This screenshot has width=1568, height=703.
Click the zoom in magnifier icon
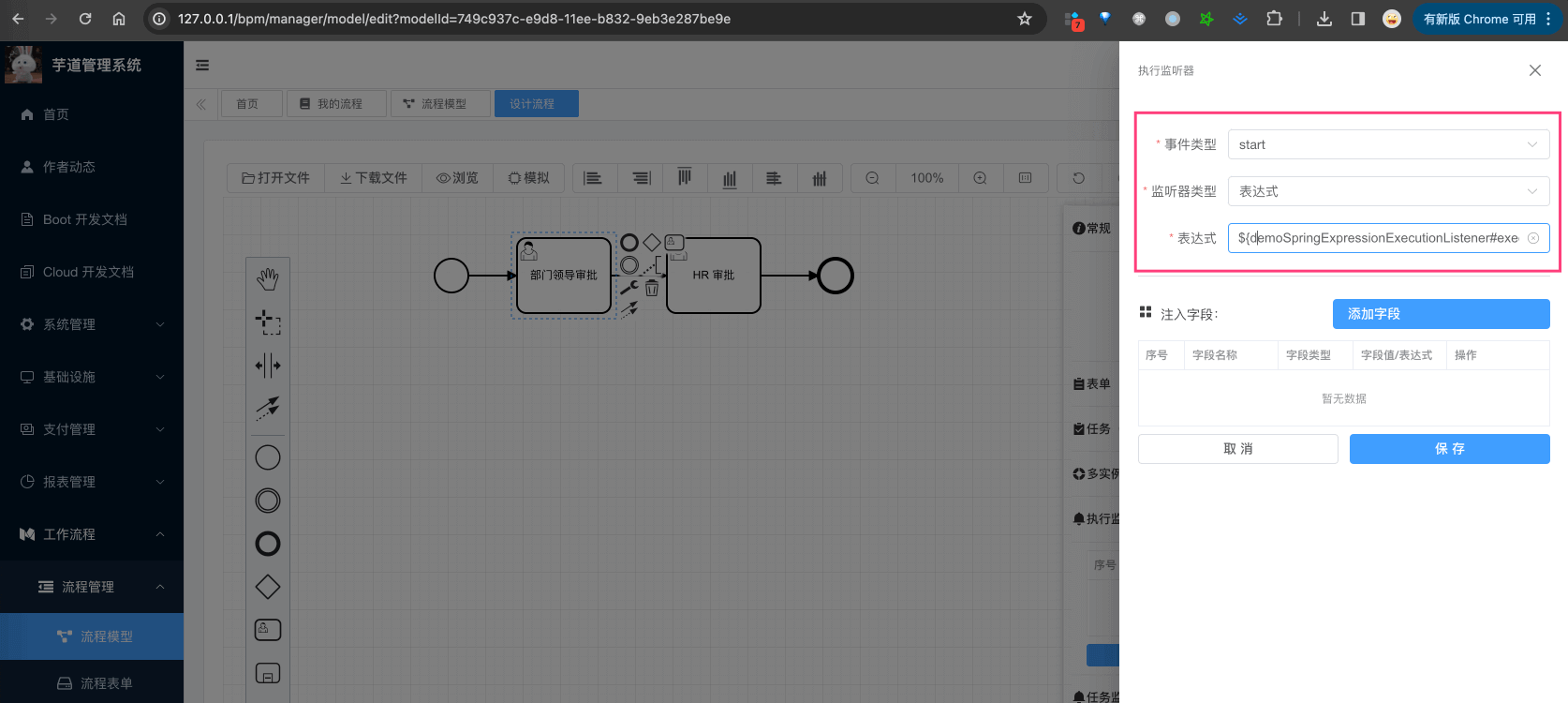pos(980,178)
